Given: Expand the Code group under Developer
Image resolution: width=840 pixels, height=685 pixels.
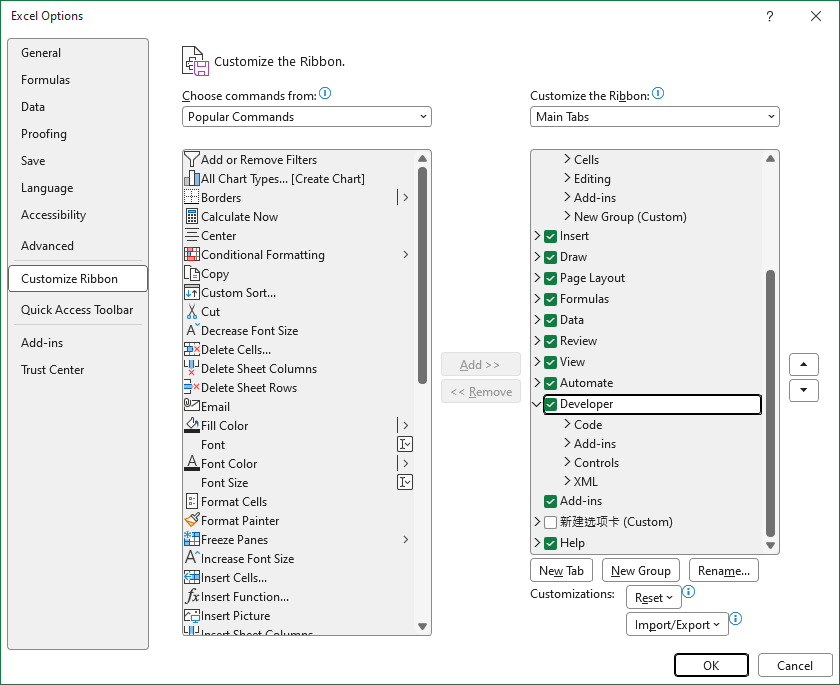Looking at the screenshot, I should pyautogui.click(x=568, y=425).
